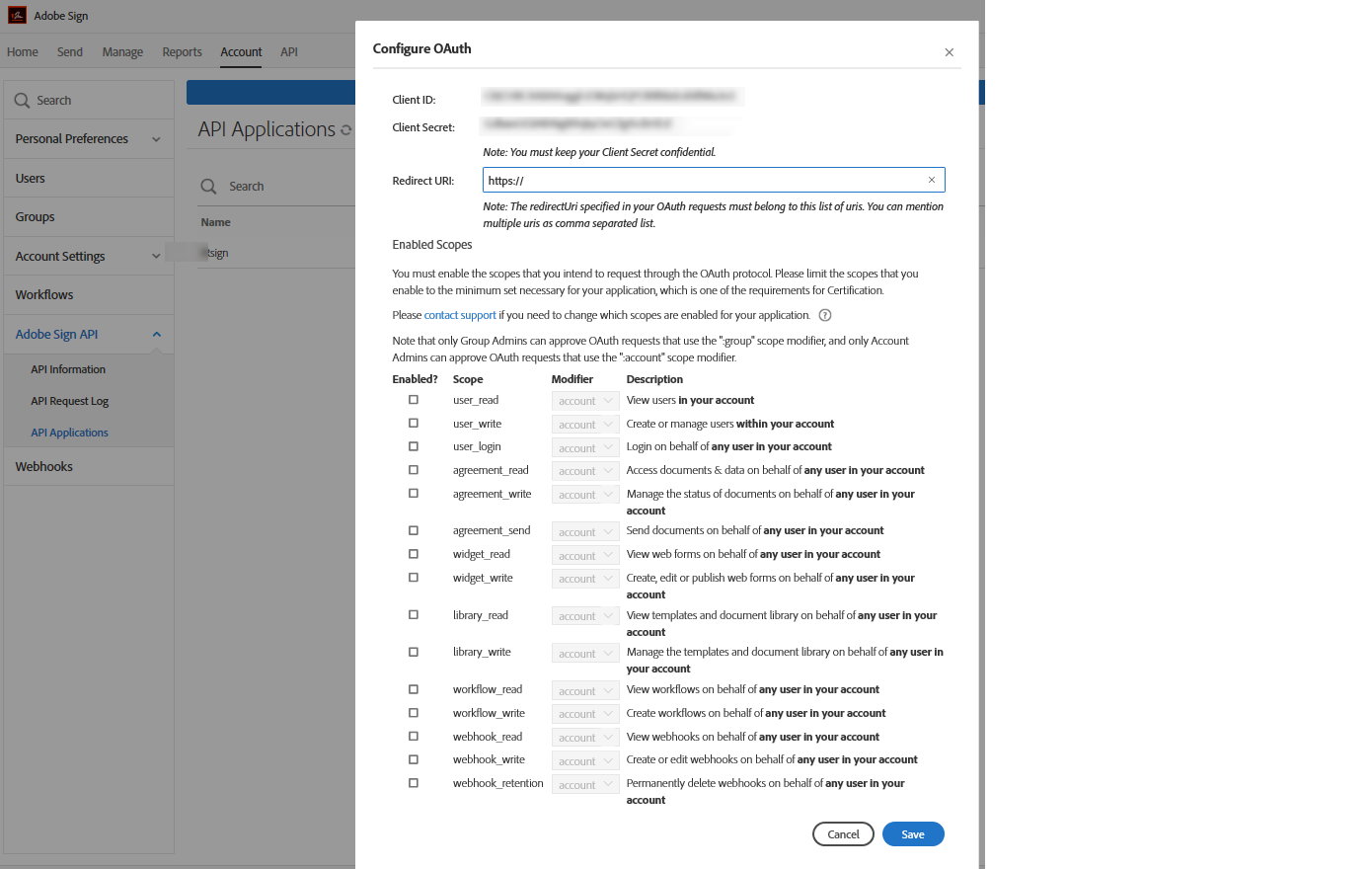Click the search magnifier above the applications list
The height and width of the screenshot is (869, 1372).
point(208,185)
